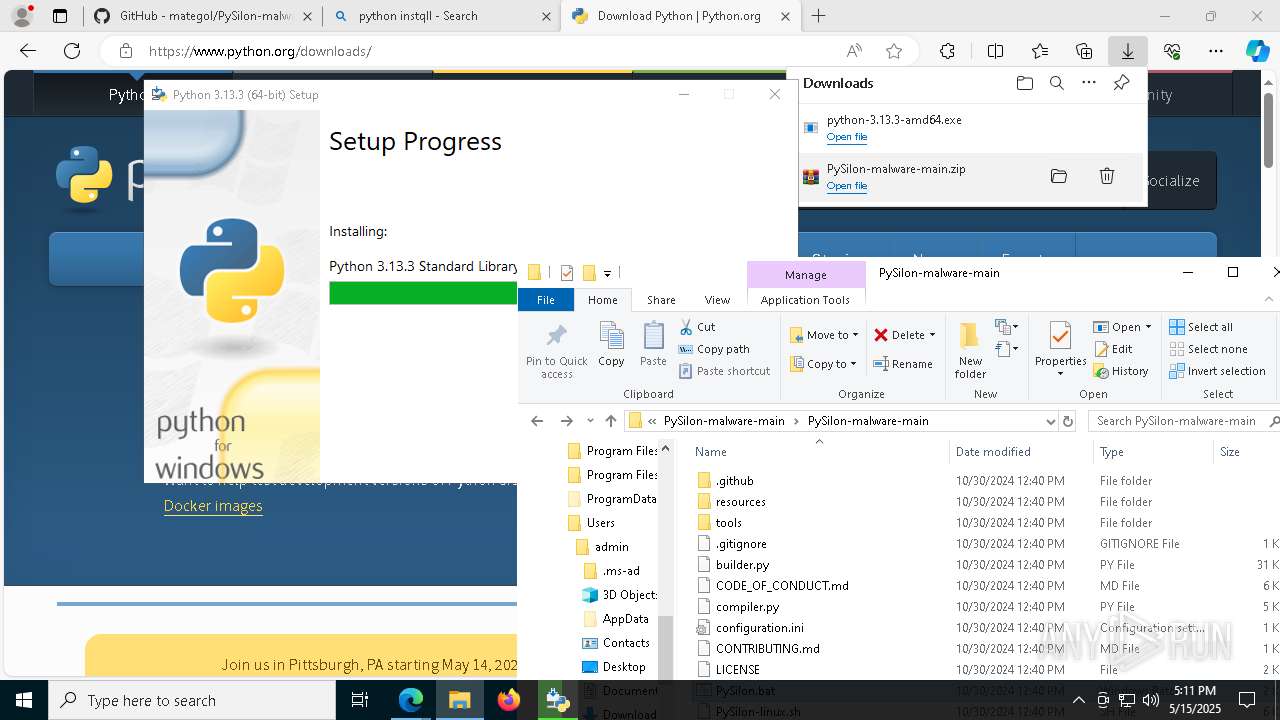This screenshot has height=720, width=1280.
Task: Click Rename in Organize group
Action: (903, 364)
